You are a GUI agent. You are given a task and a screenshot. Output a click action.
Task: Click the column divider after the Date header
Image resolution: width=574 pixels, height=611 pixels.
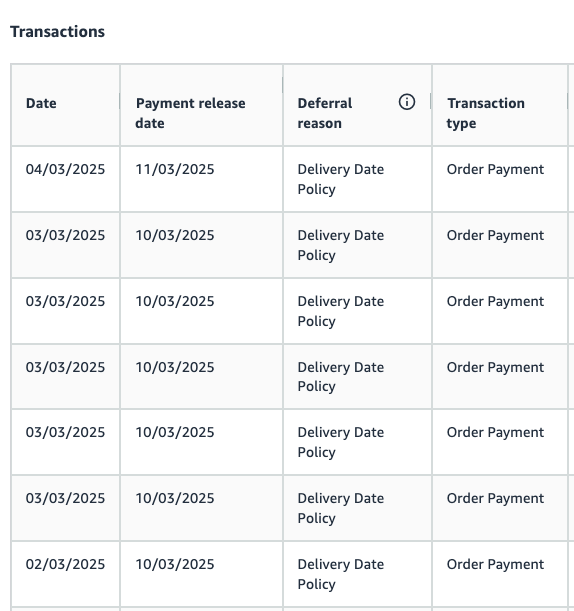pos(120,101)
